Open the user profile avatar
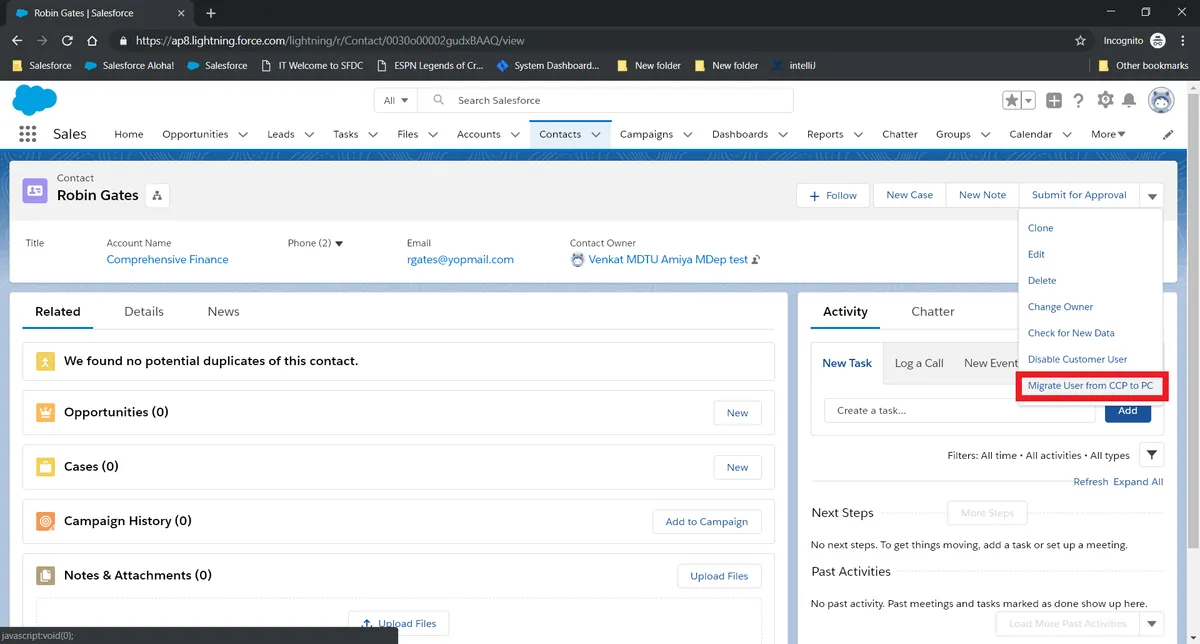 click(1161, 100)
